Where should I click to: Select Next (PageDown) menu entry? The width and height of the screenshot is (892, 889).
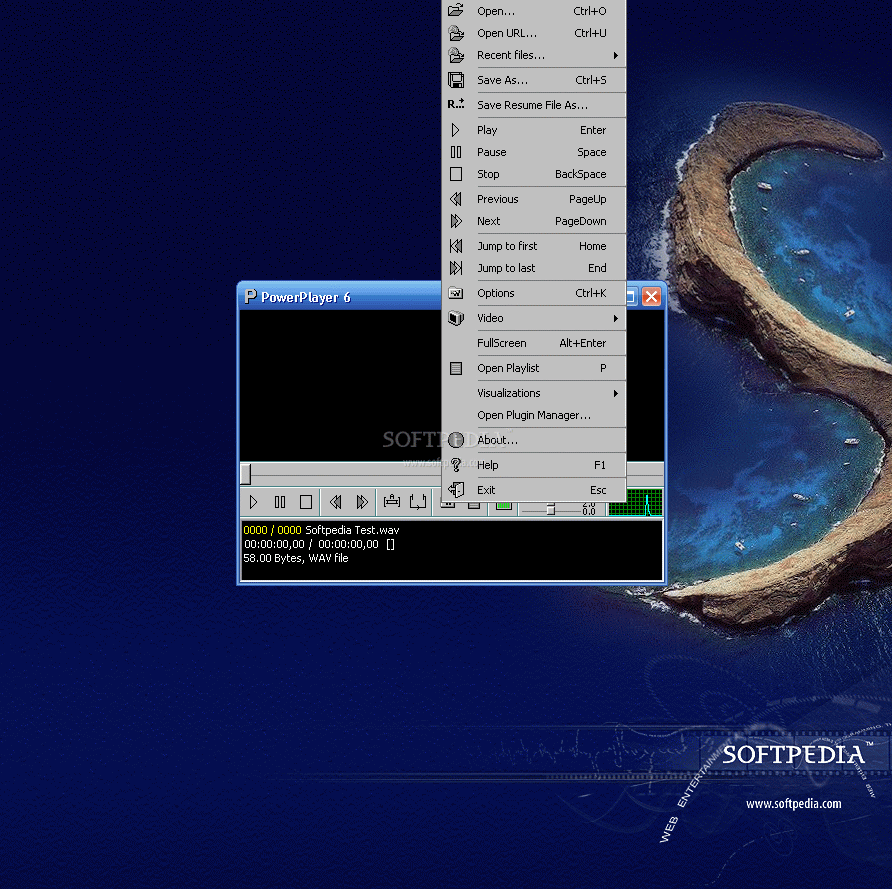click(x=534, y=221)
